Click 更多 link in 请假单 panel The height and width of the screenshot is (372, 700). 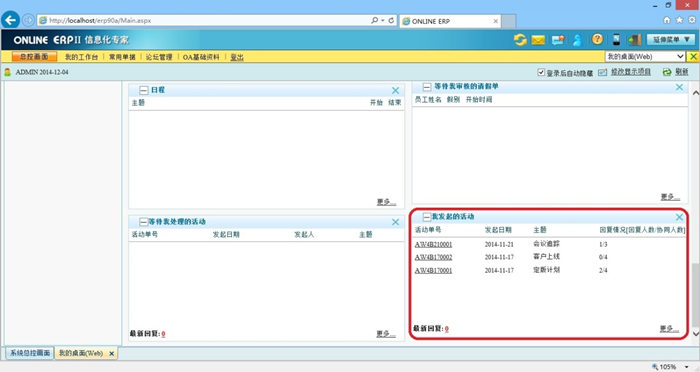670,197
